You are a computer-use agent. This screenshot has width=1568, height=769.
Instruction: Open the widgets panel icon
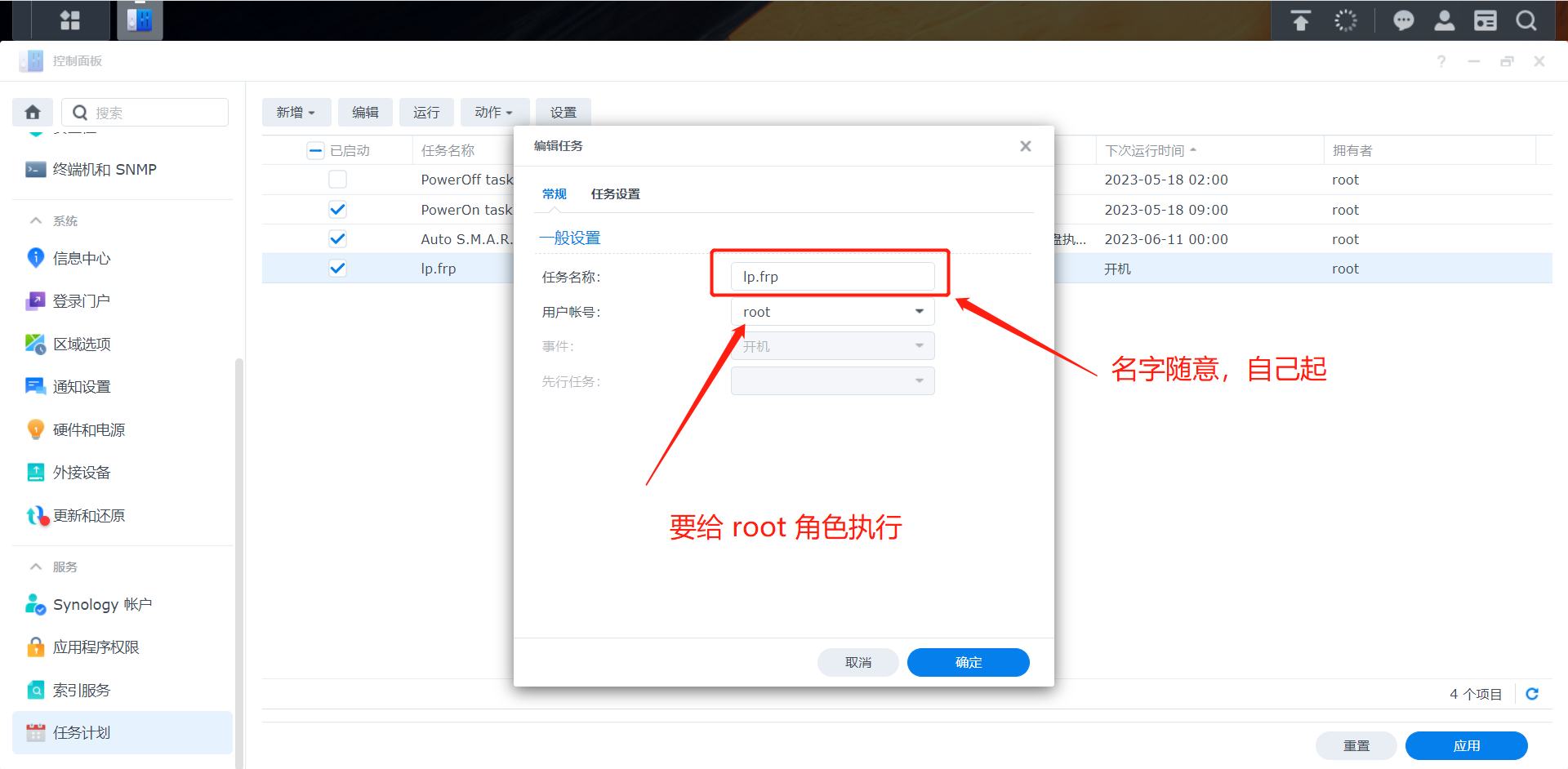point(1485,20)
